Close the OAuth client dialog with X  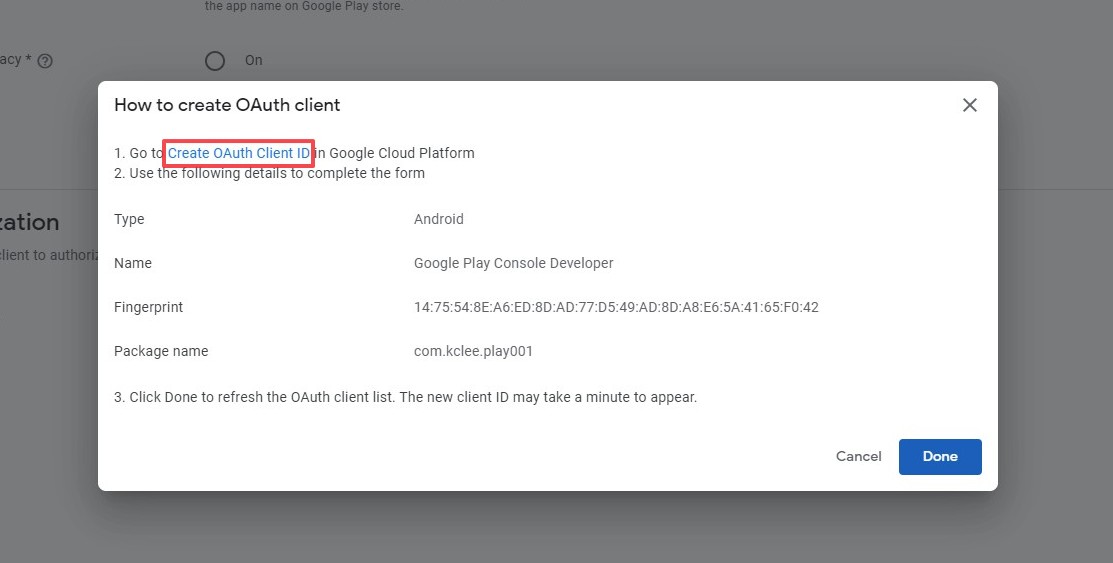click(970, 105)
